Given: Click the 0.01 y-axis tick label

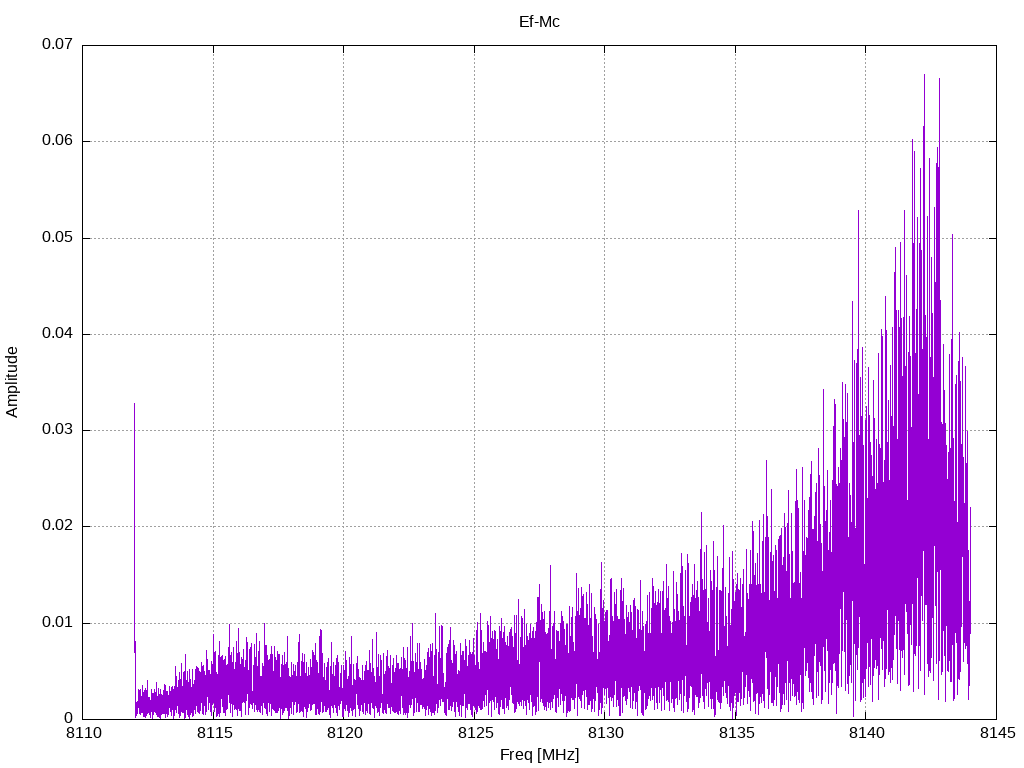Looking at the screenshot, I should (x=57, y=622).
